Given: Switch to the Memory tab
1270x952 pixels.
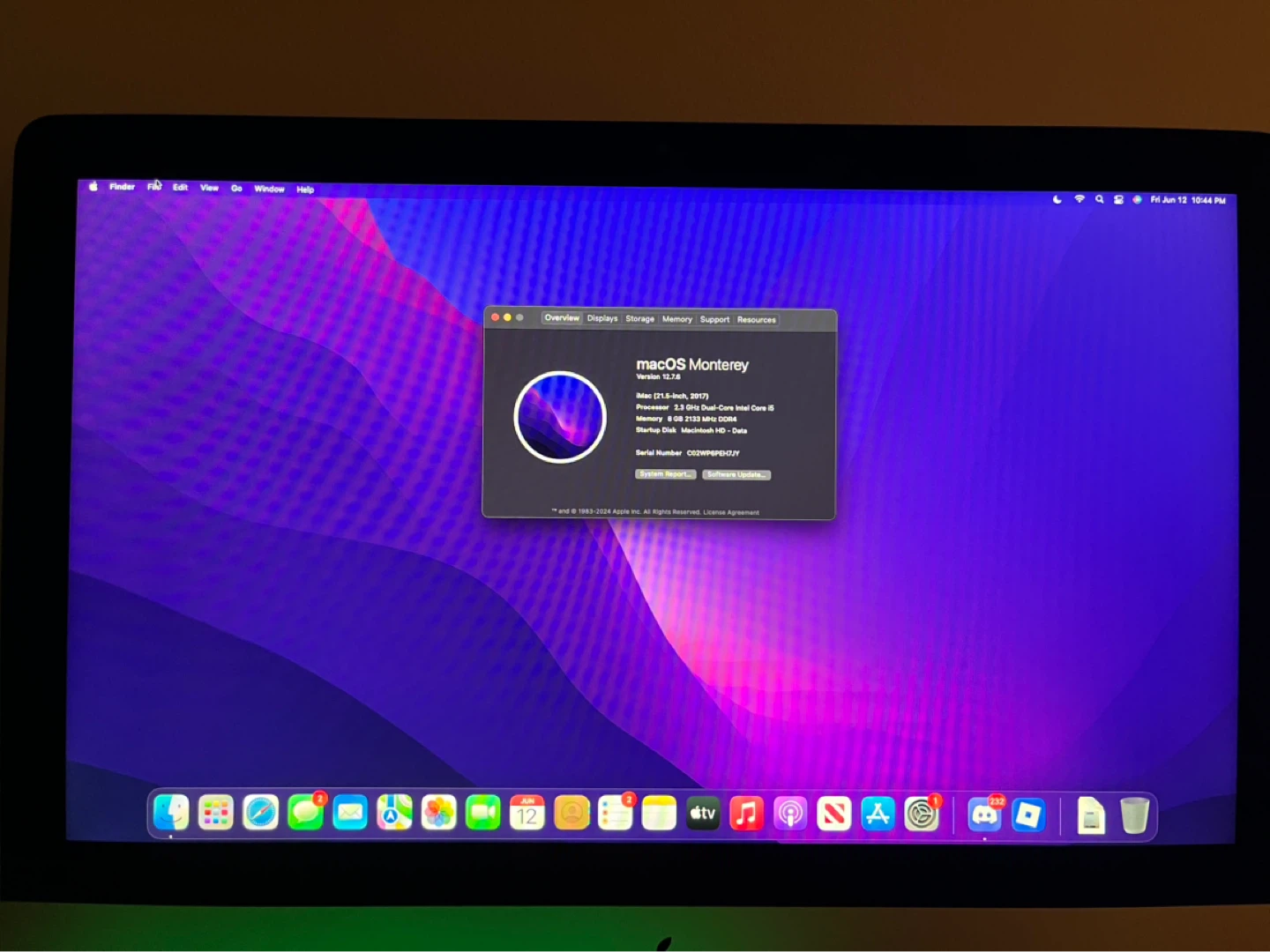Looking at the screenshot, I should (x=677, y=319).
